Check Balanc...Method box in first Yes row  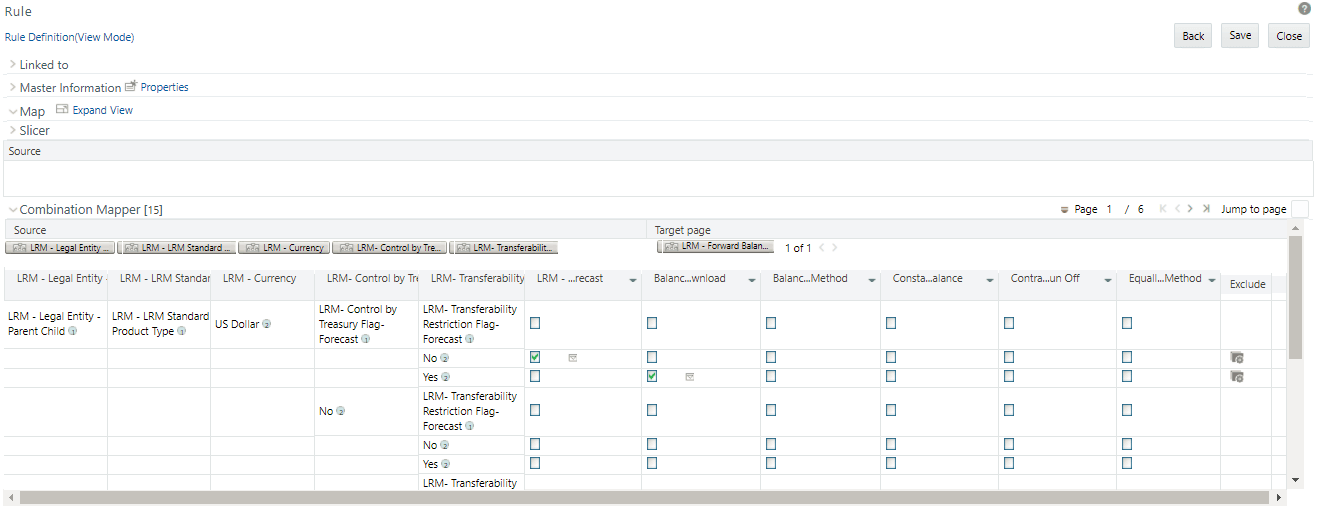[x=771, y=377]
